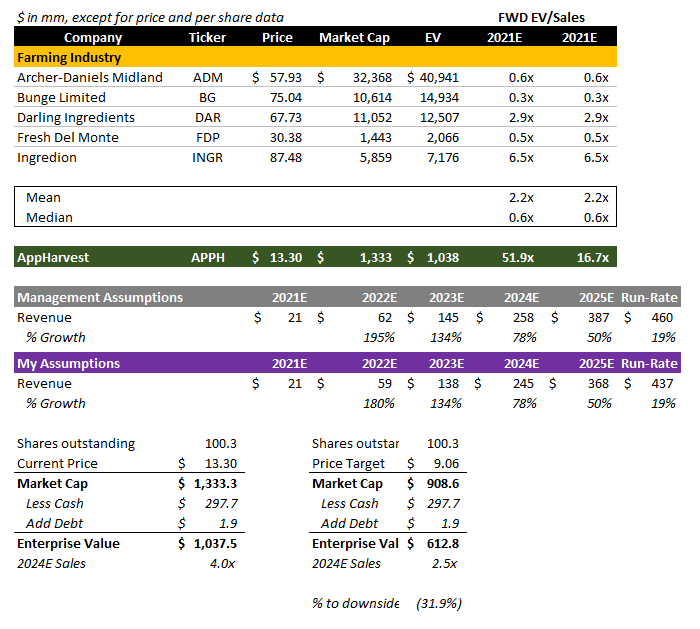Select my 2025E revenue 368
Screen dimensions: 700x629
tap(598, 384)
